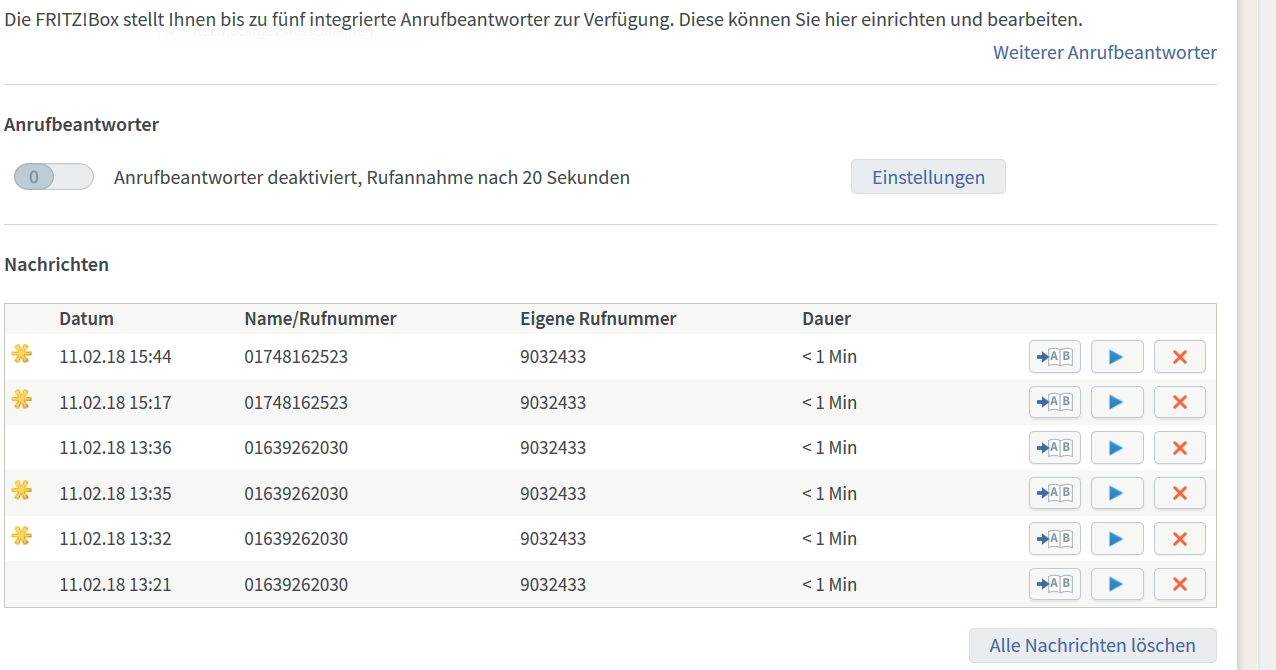Viewport: 1276px width, 670px height.
Task: Delete the 11.02.18 15:17 message
Action: point(1179,402)
